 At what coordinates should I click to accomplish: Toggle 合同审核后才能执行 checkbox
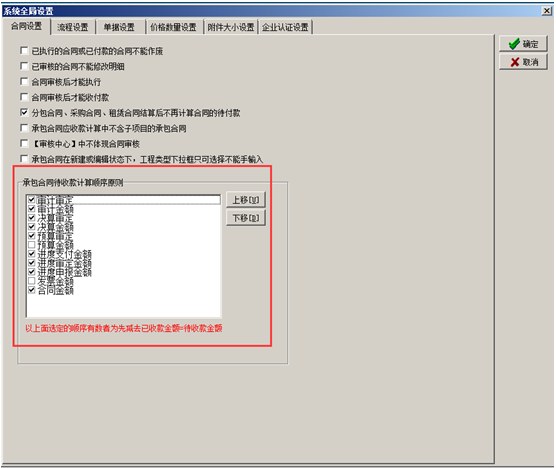pyautogui.click(x=24, y=82)
